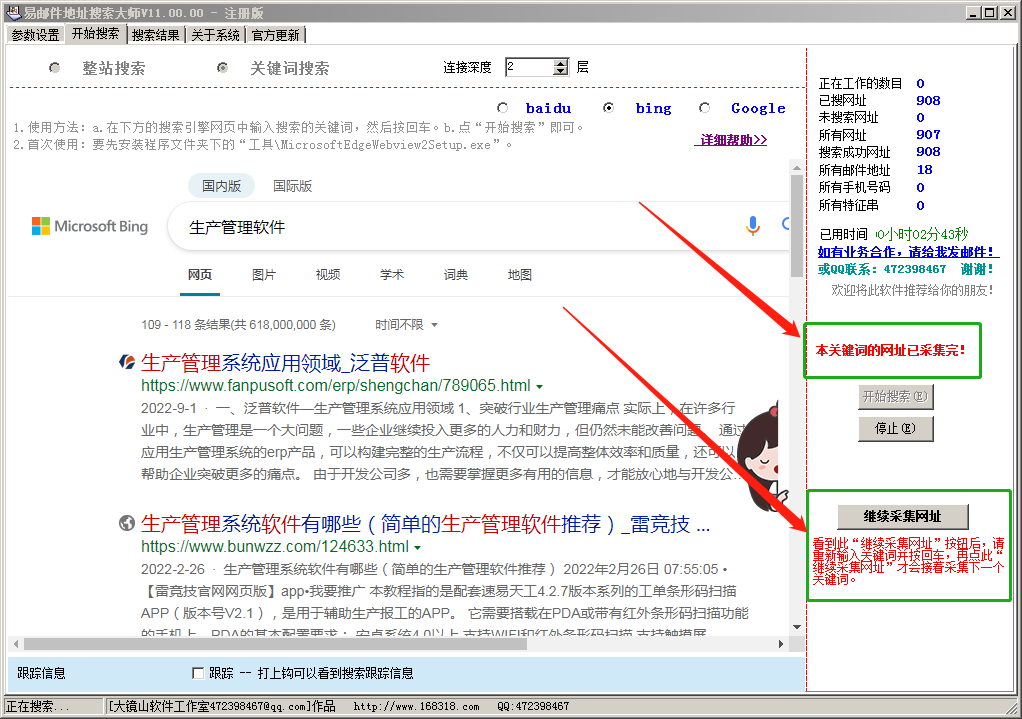Click the 正在搜索... status bar text

click(x=36, y=706)
